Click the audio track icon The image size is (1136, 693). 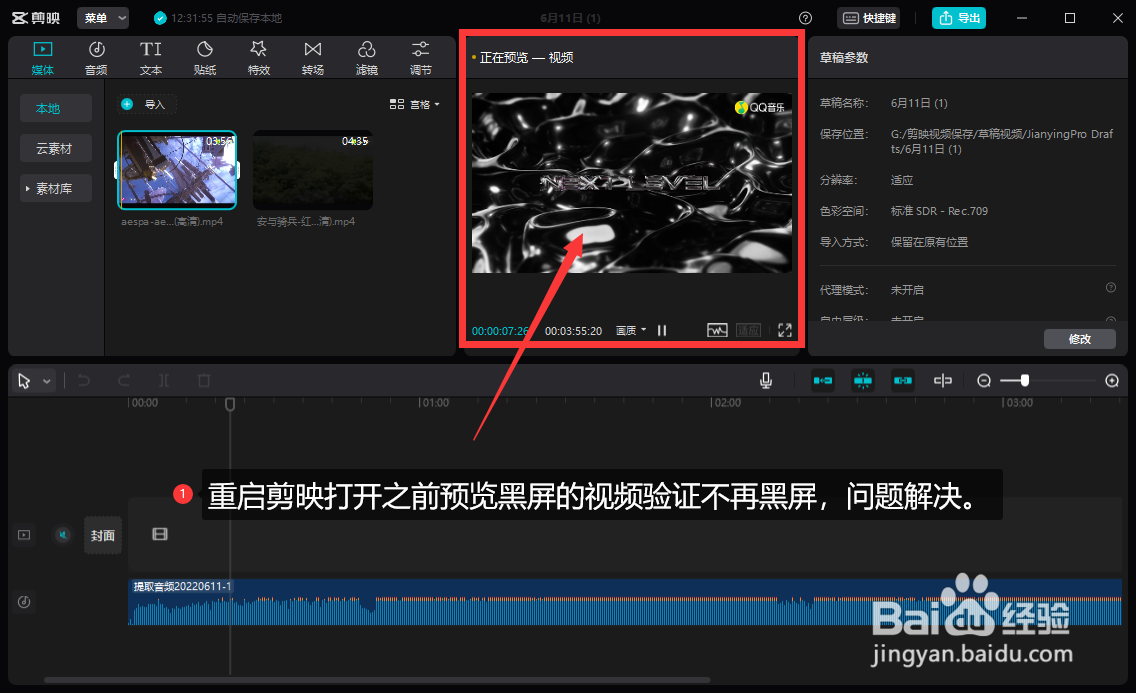[24, 602]
